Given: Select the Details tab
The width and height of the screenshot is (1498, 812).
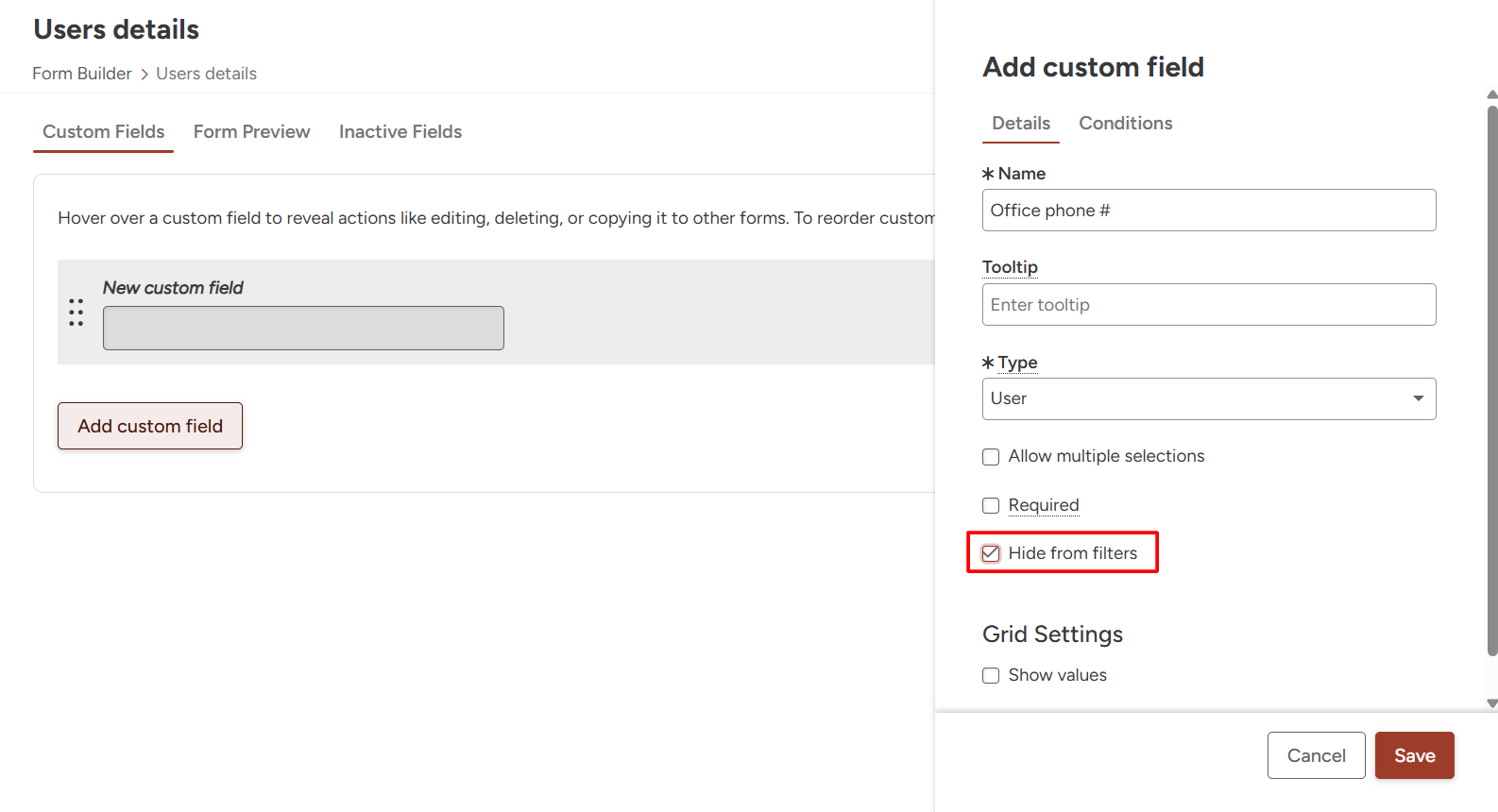Looking at the screenshot, I should tap(1020, 124).
